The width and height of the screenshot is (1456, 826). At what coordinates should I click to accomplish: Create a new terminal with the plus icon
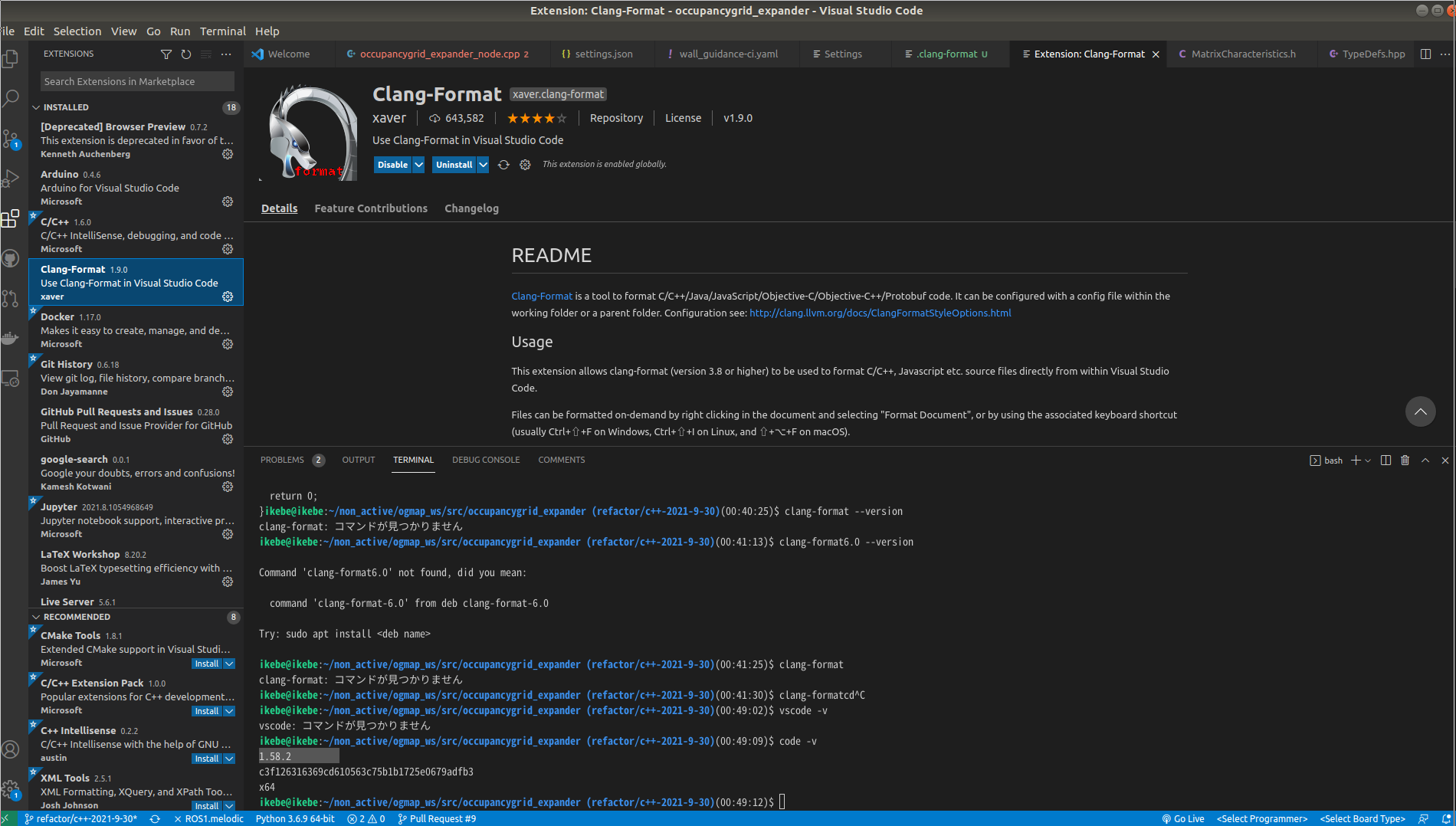1356,460
